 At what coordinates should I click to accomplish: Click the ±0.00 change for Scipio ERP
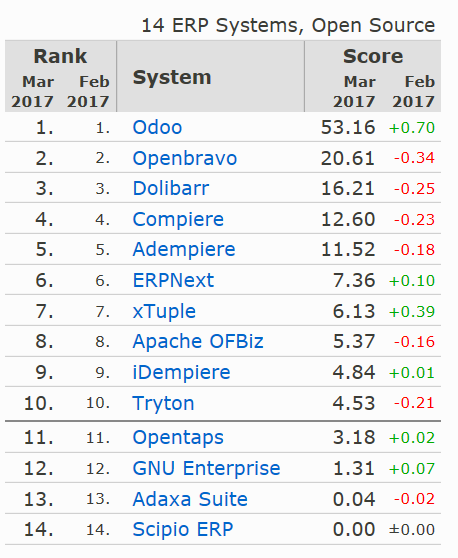pyautogui.click(x=412, y=530)
